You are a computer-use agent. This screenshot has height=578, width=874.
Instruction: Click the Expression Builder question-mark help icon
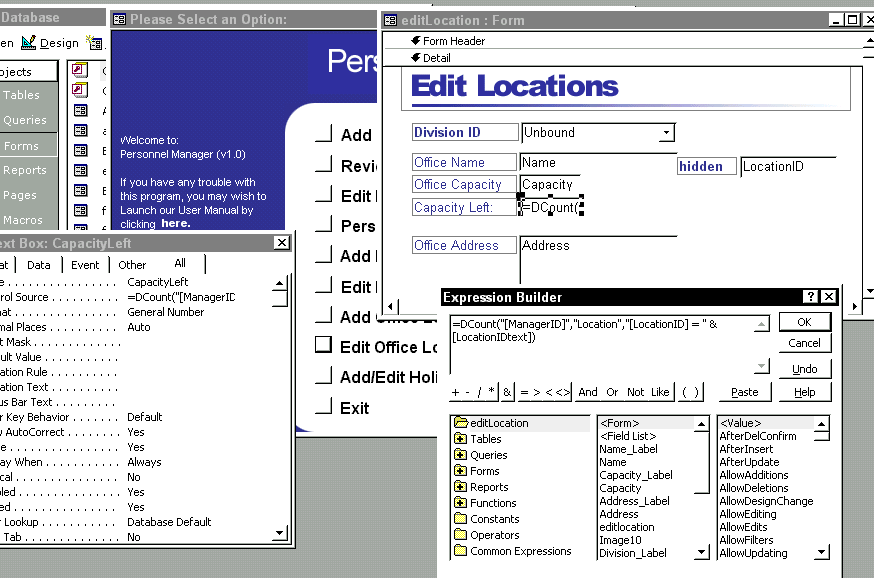coord(810,297)
